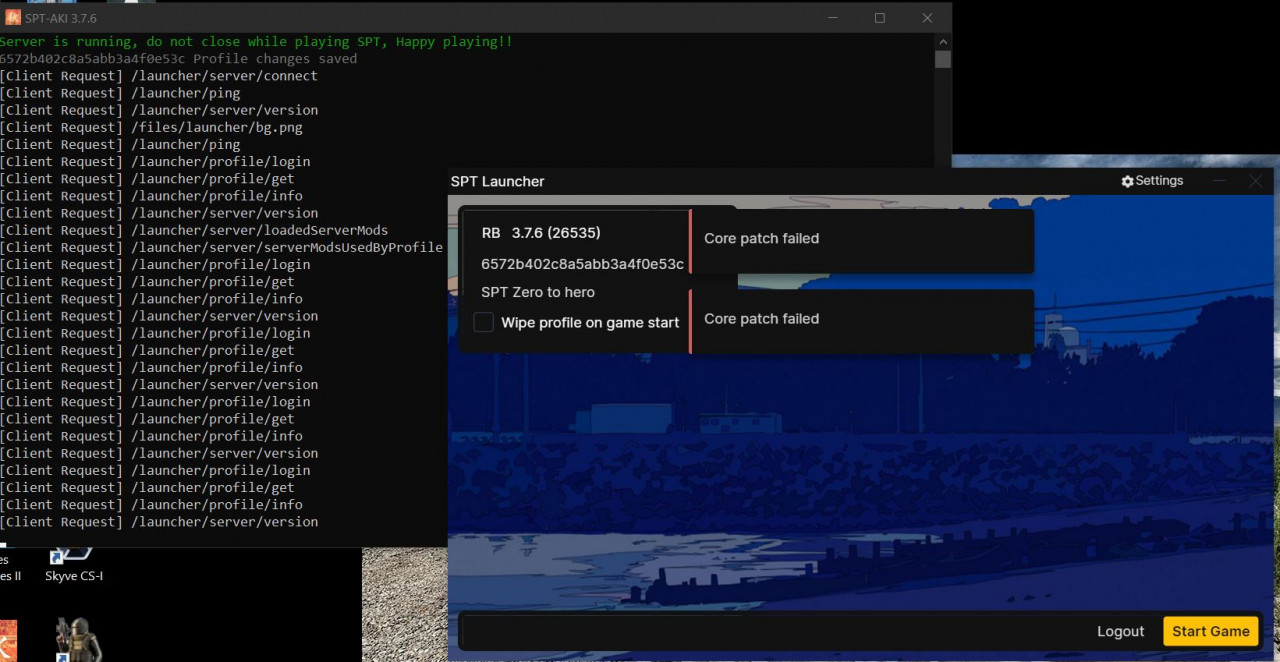The image size is (1280, 662).
Task: Maximize the SPT-AKI 3.7.6 console window
Action: point(879,17)
